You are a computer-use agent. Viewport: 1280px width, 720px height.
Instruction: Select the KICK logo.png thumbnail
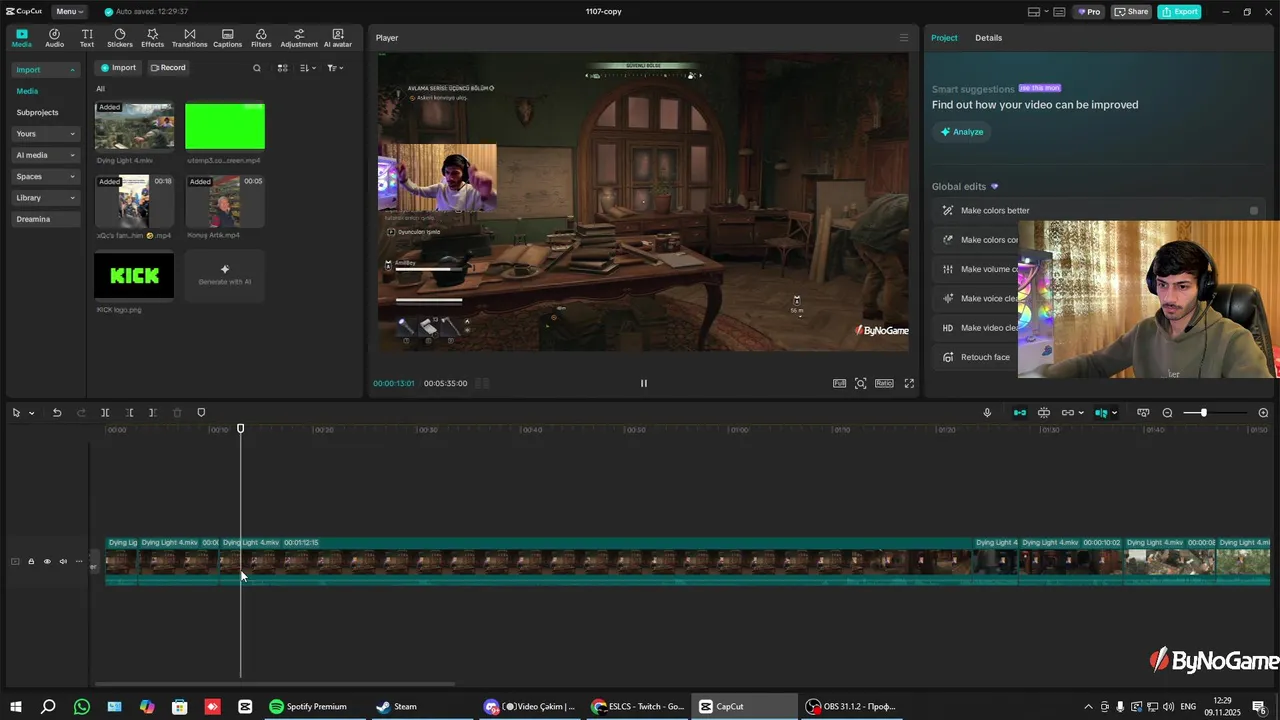134,275
